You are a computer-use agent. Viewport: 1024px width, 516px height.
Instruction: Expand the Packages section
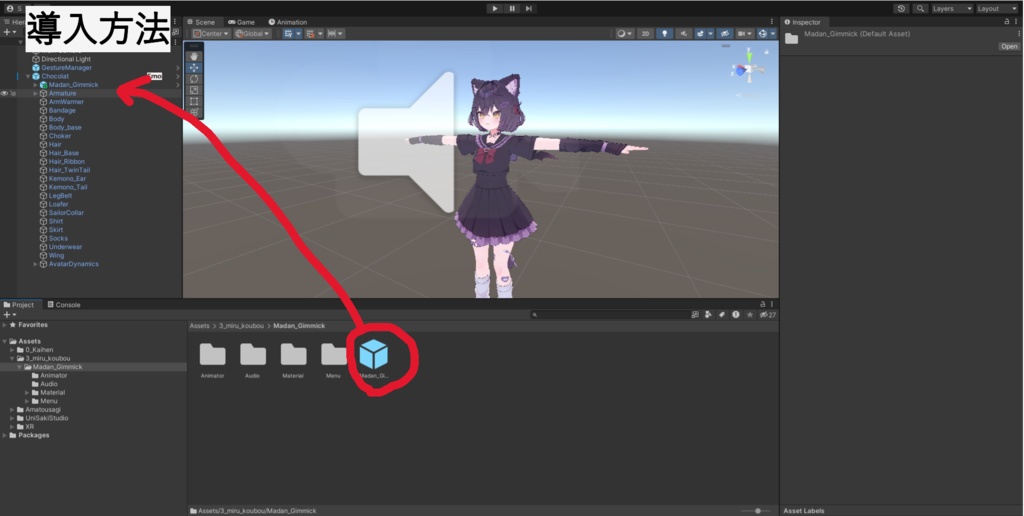click(5, 435)
